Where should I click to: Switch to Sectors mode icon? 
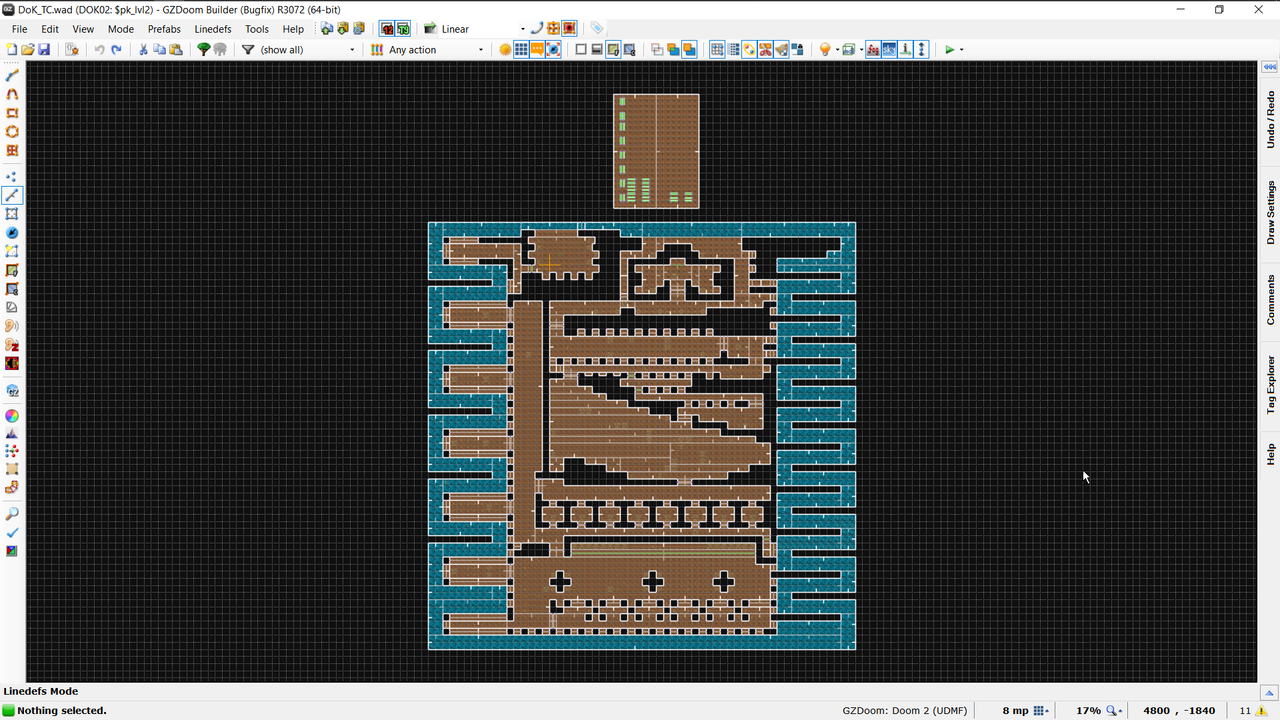(x=12, y=214)
